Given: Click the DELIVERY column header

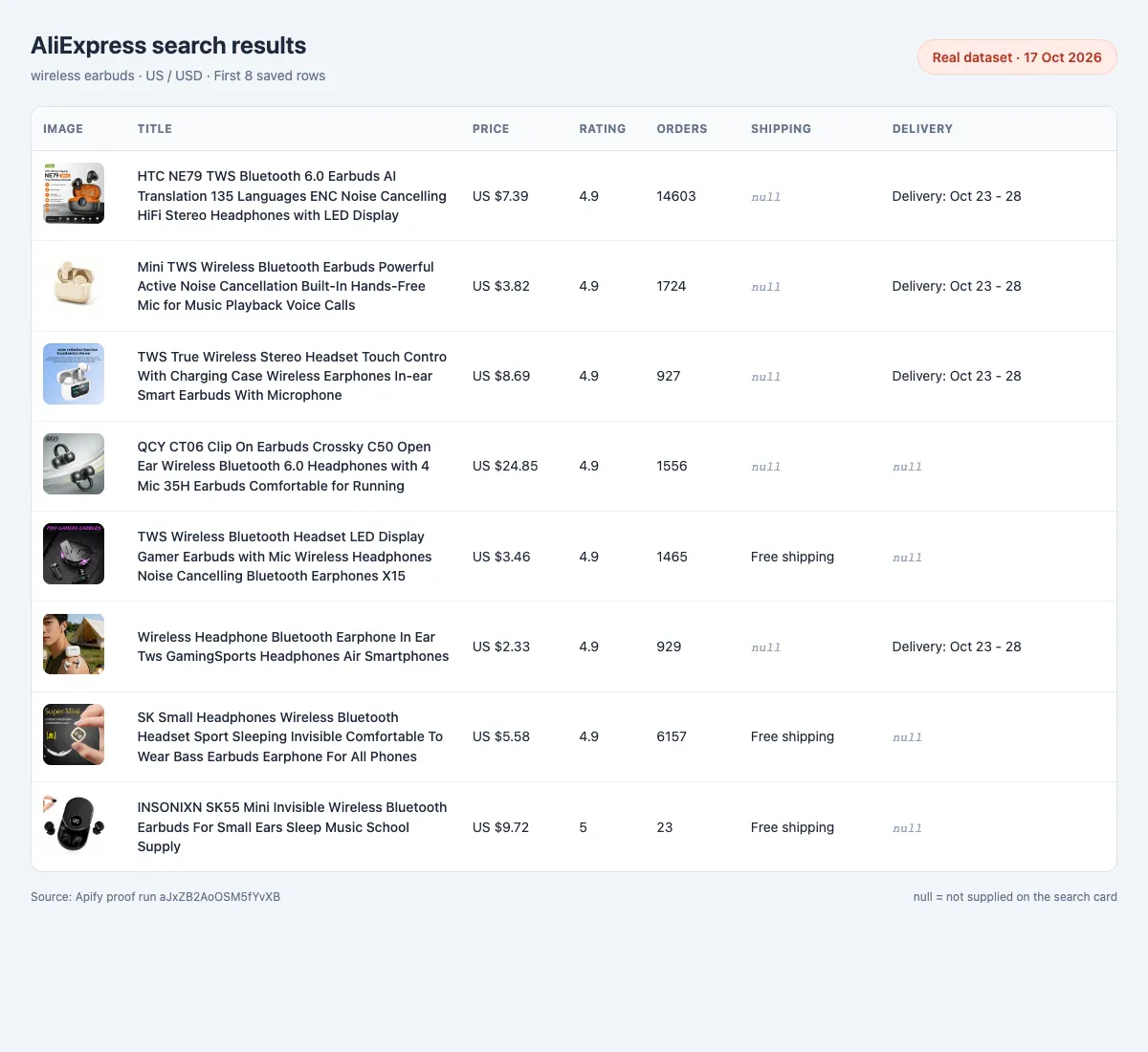Looking at the screenshot, I should point(922,129).
